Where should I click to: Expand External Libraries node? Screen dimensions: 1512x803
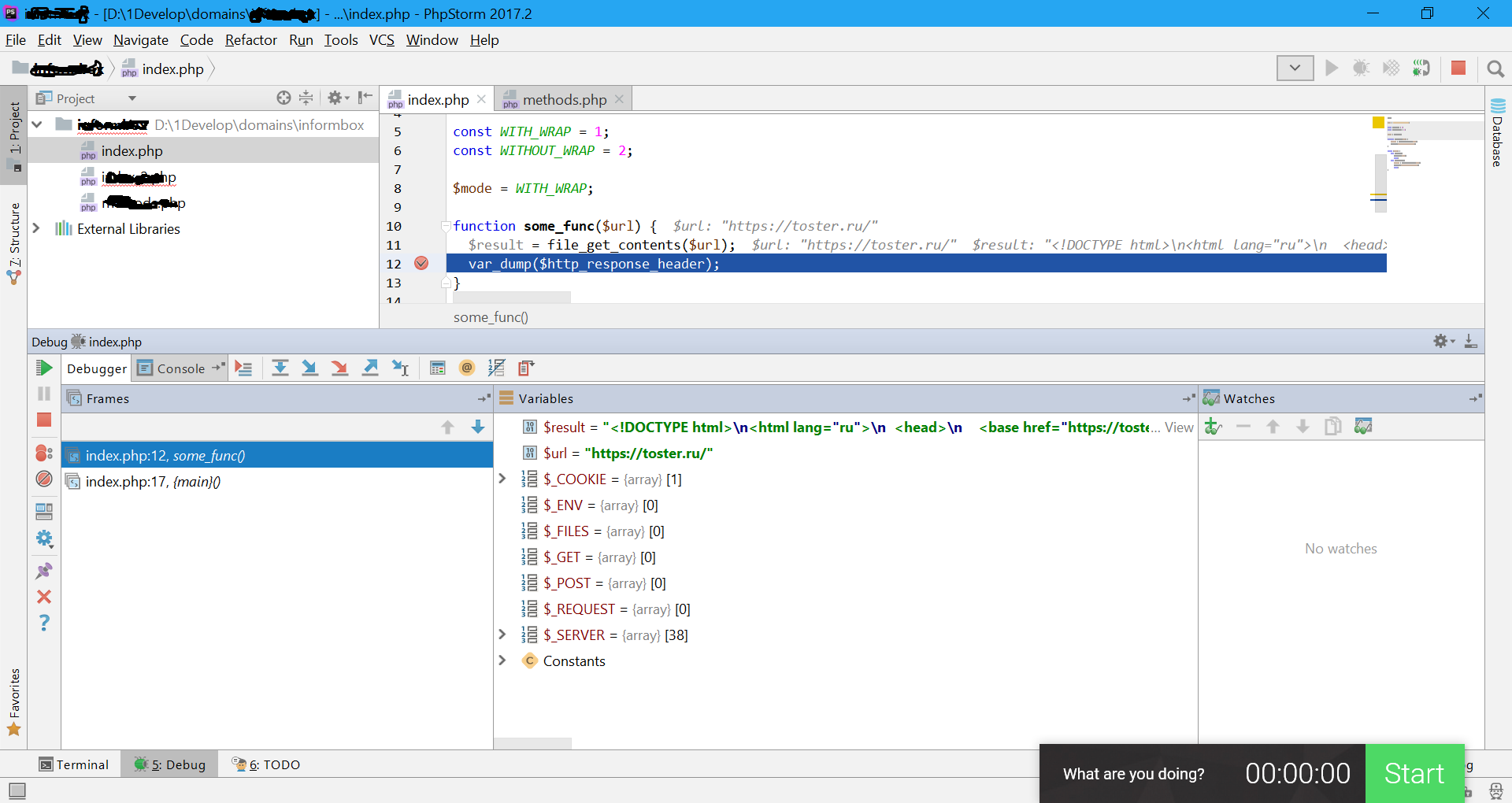pyautogui.click(x=36, y=228)
